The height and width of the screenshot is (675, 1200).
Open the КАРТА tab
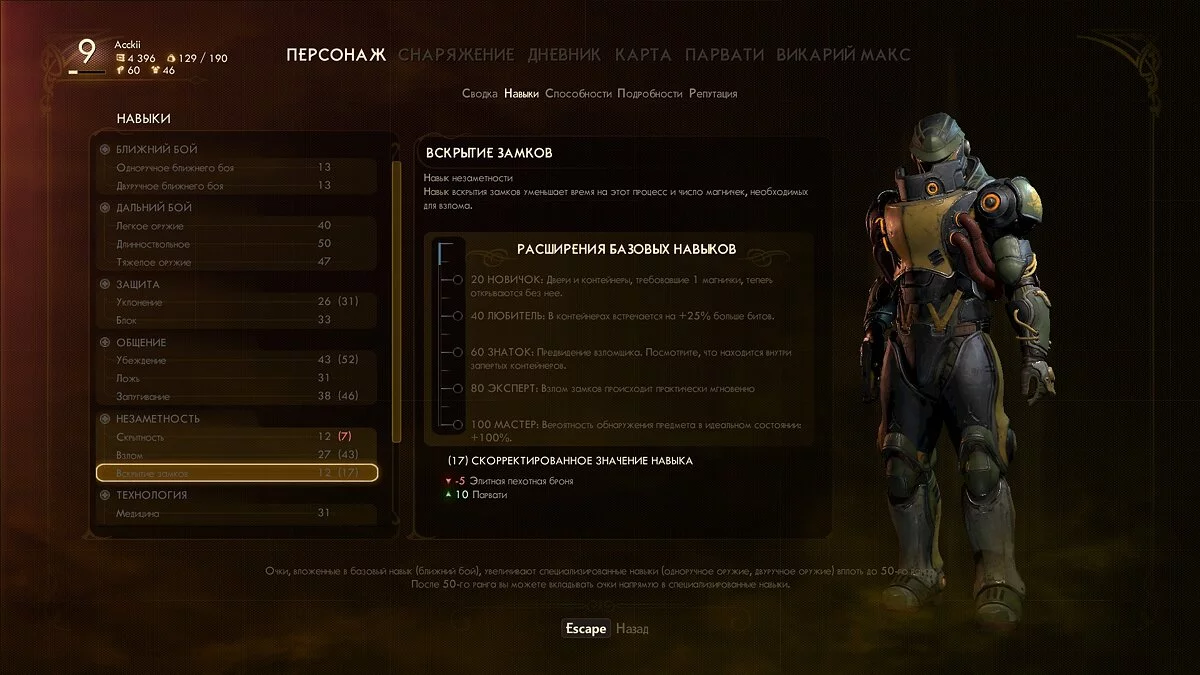[643, 54]
